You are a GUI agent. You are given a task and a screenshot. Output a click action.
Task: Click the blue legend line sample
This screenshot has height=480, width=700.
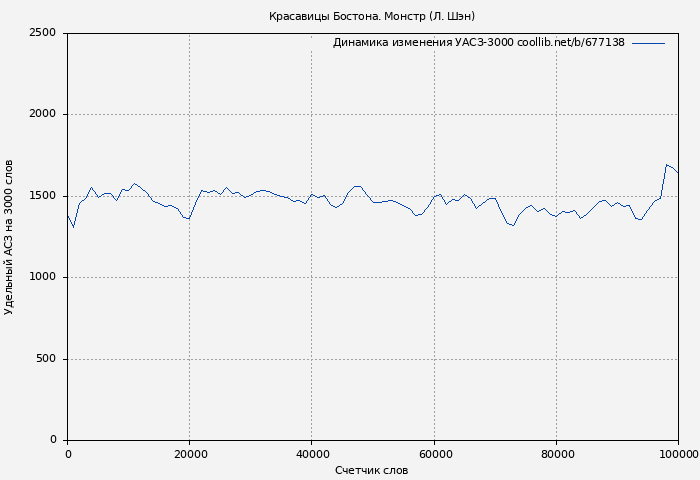(x=648, y=43)
